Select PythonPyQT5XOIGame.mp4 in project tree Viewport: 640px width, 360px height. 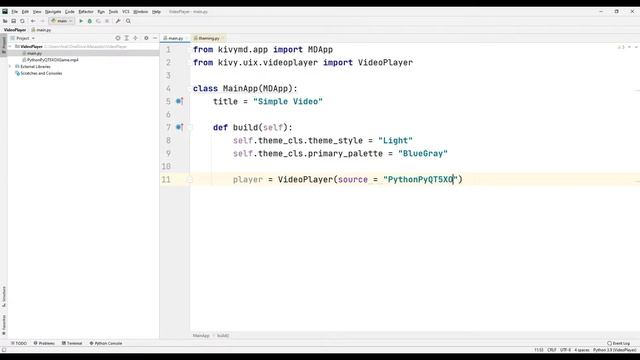click(x=50, y=60)
